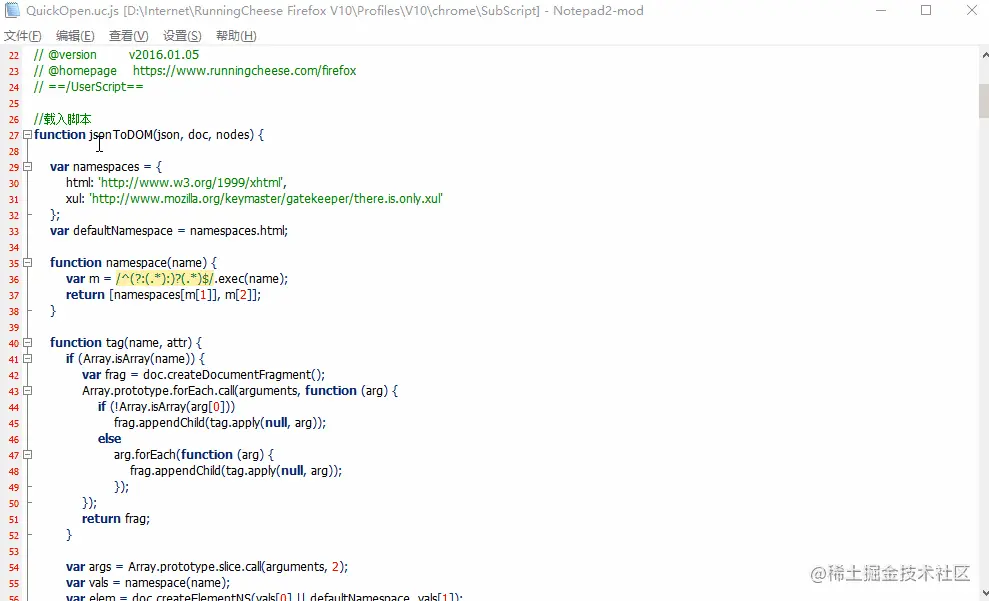This screenshot has height=601, width=989.
Task: Click the highlighted regex on line 36
Action: [x=165, y=279]
